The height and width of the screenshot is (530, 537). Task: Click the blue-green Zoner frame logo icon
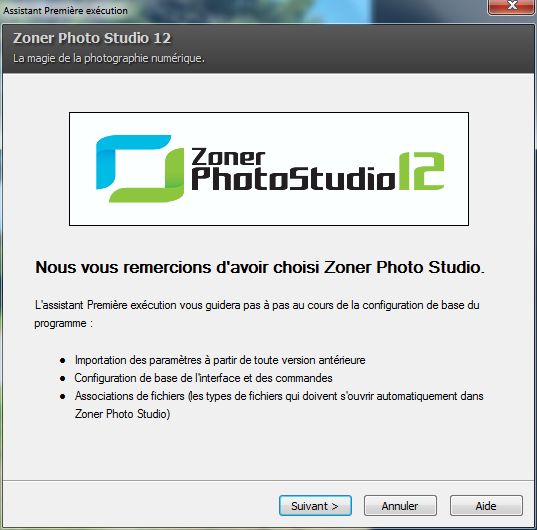tap(140, 168)
